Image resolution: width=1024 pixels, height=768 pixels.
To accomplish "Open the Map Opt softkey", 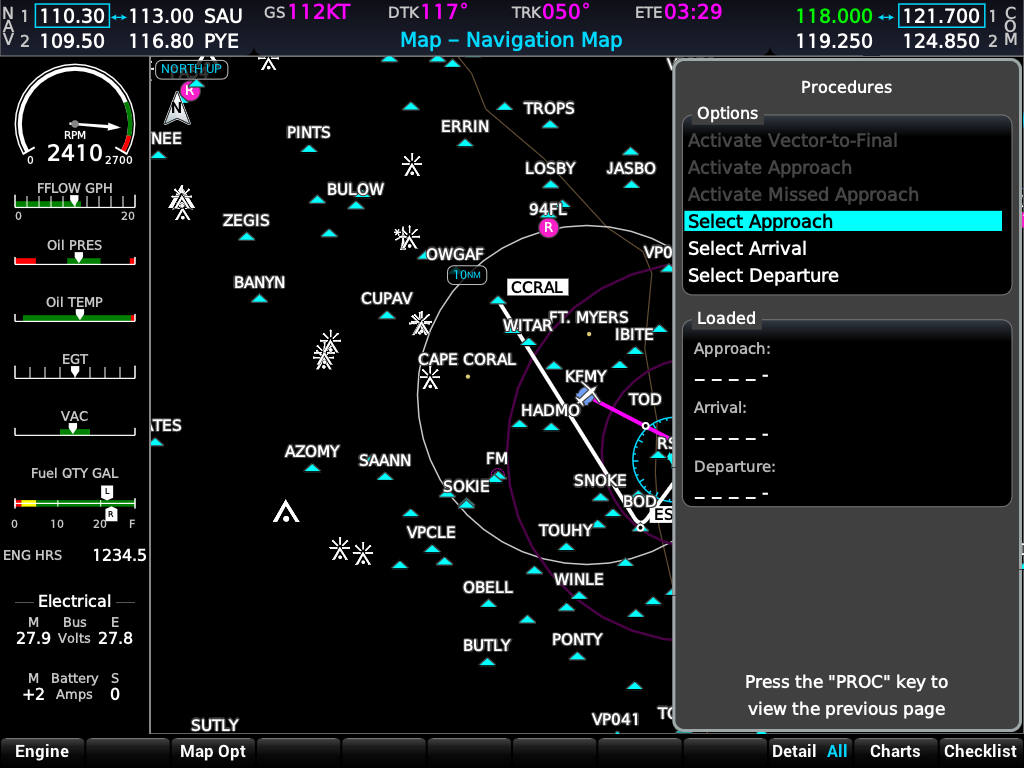I will click(213, 752).
